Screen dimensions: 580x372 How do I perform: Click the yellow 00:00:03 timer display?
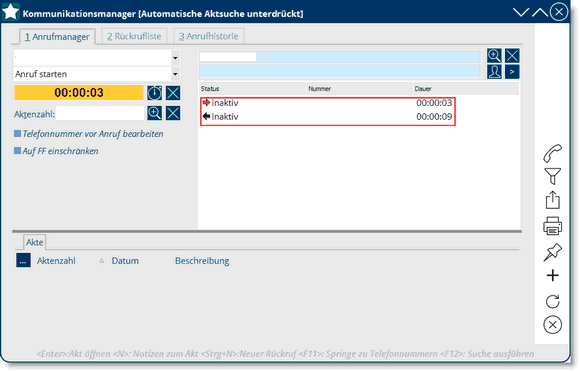tap(79, 93)
